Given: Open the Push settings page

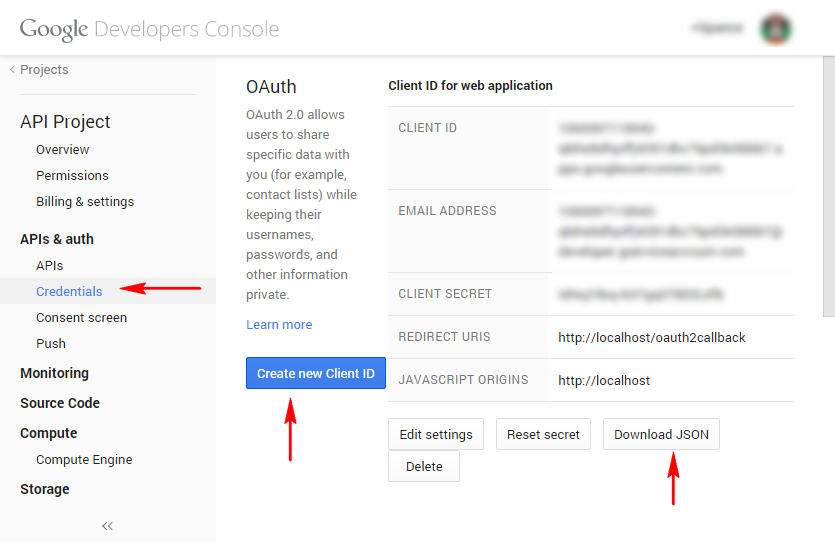Looking at the screenshot, I should point(51,344).
